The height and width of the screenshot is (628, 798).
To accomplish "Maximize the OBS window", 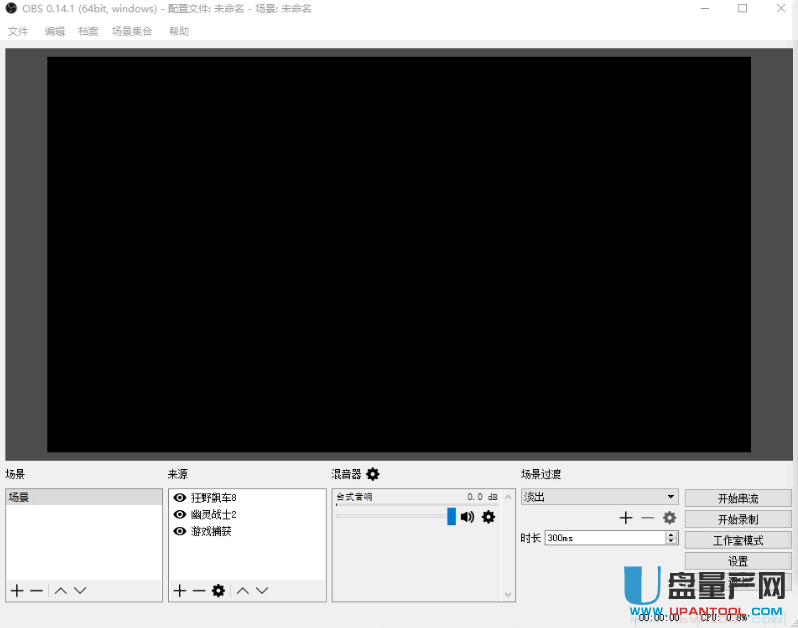I will tap(743, 9).
